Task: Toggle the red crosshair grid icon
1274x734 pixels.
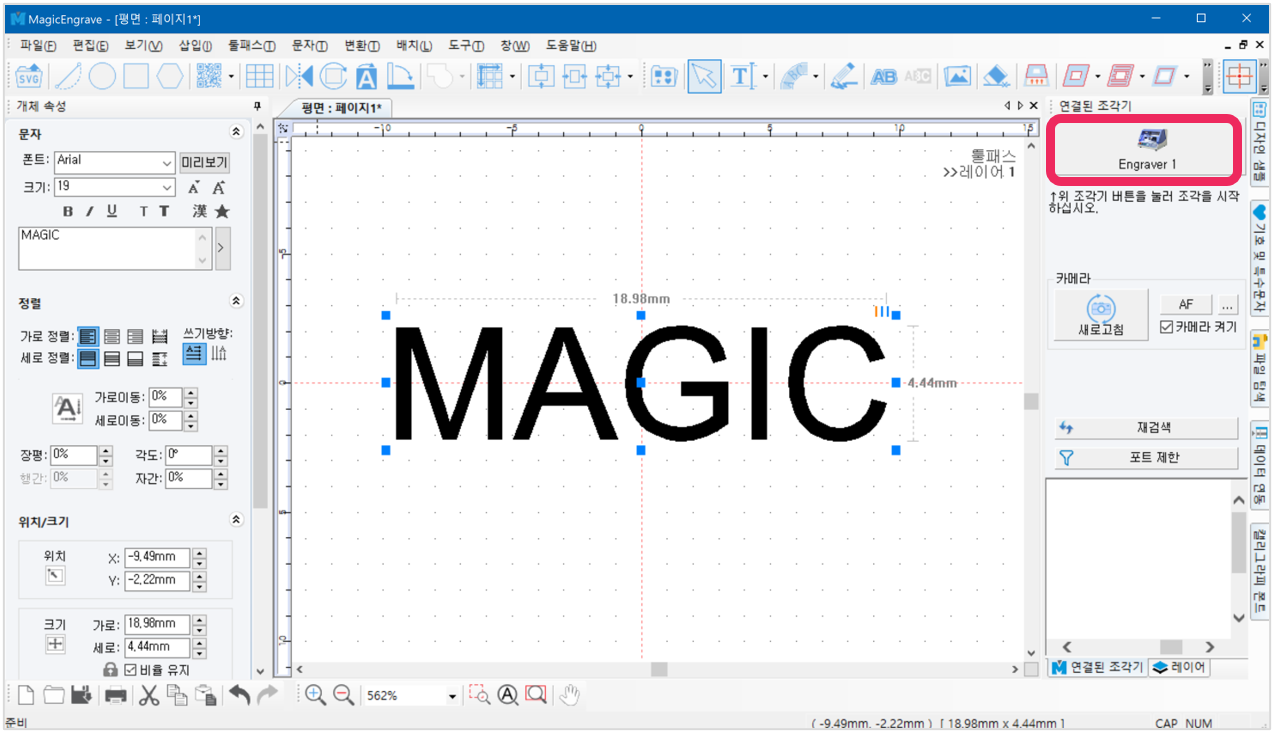Action: click(x=1241, y=76)
